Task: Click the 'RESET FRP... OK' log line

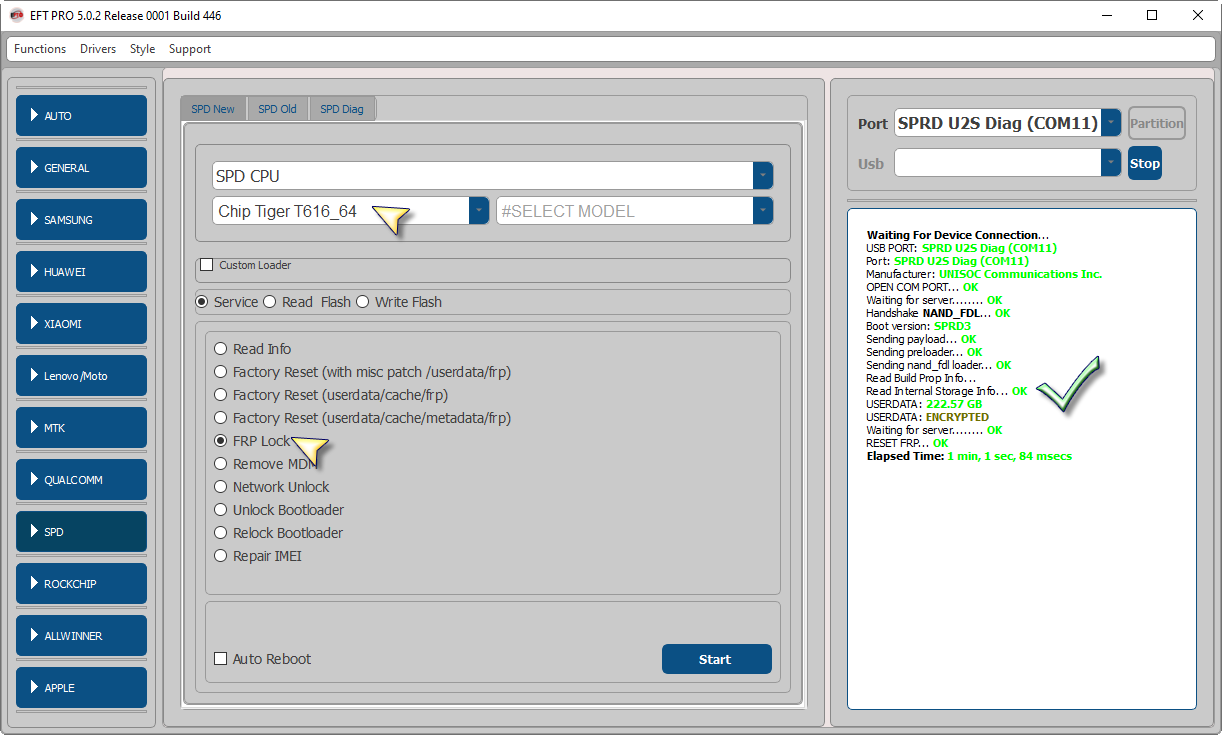Action: click(907, 443)
